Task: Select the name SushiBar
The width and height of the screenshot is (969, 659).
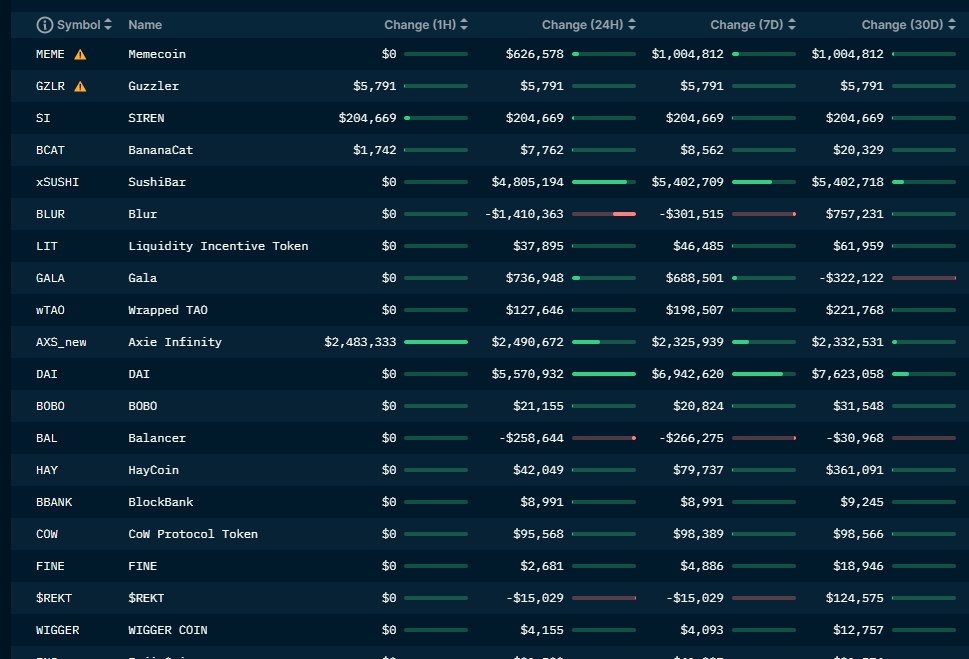Action: click(x=157, y=182)
